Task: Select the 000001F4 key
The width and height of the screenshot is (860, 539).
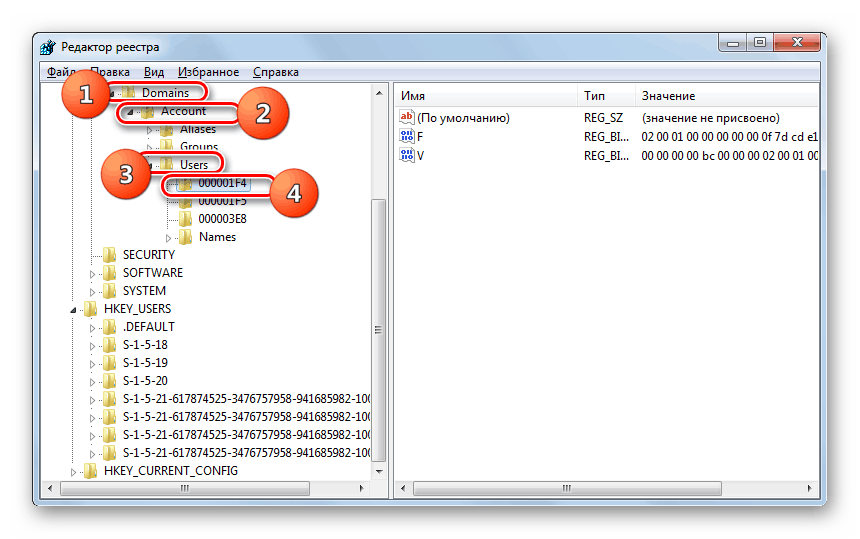Action: tap(222, 183)
